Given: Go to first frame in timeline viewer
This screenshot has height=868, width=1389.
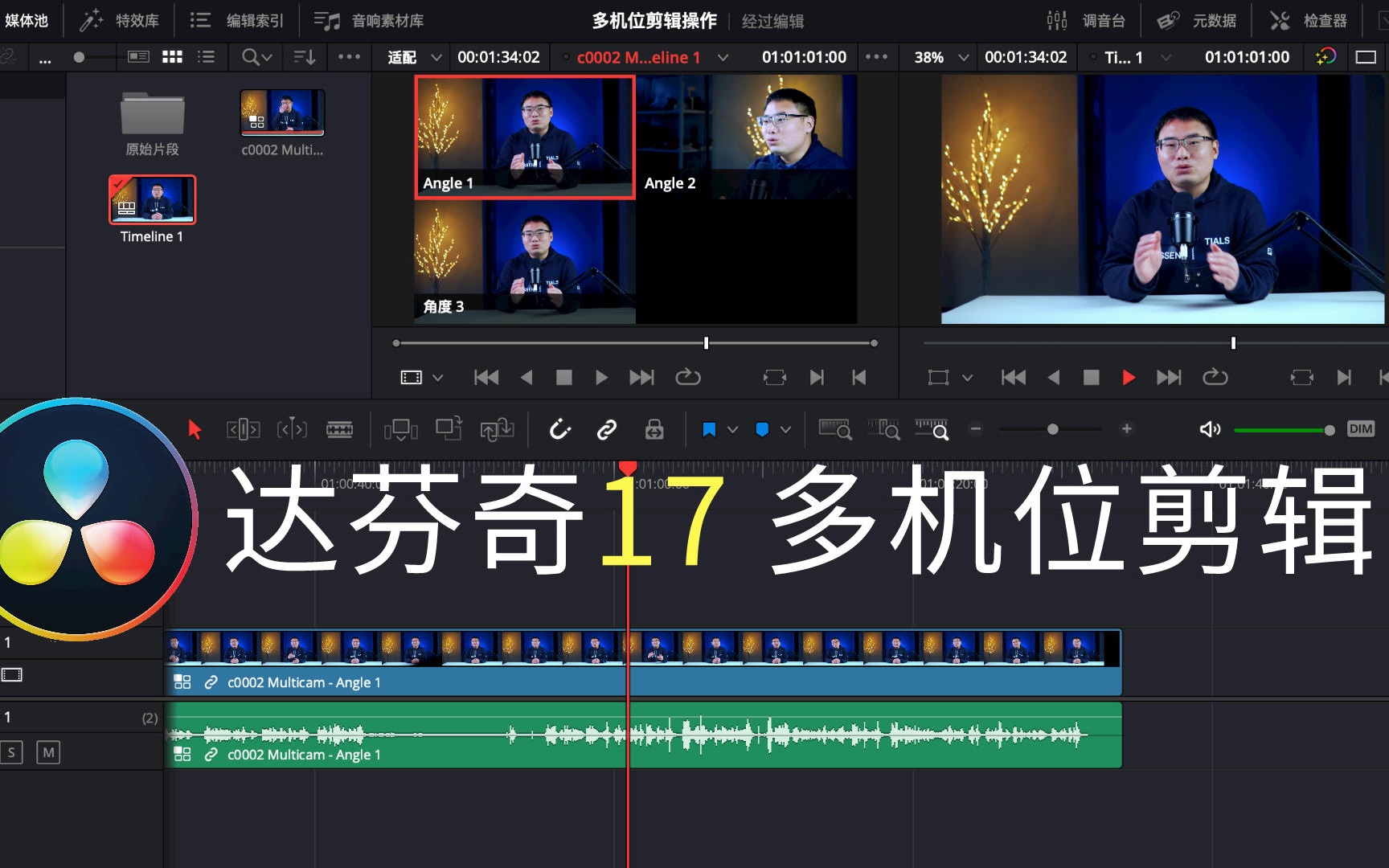Looking at the screenshot, I should coord(1014,378).
